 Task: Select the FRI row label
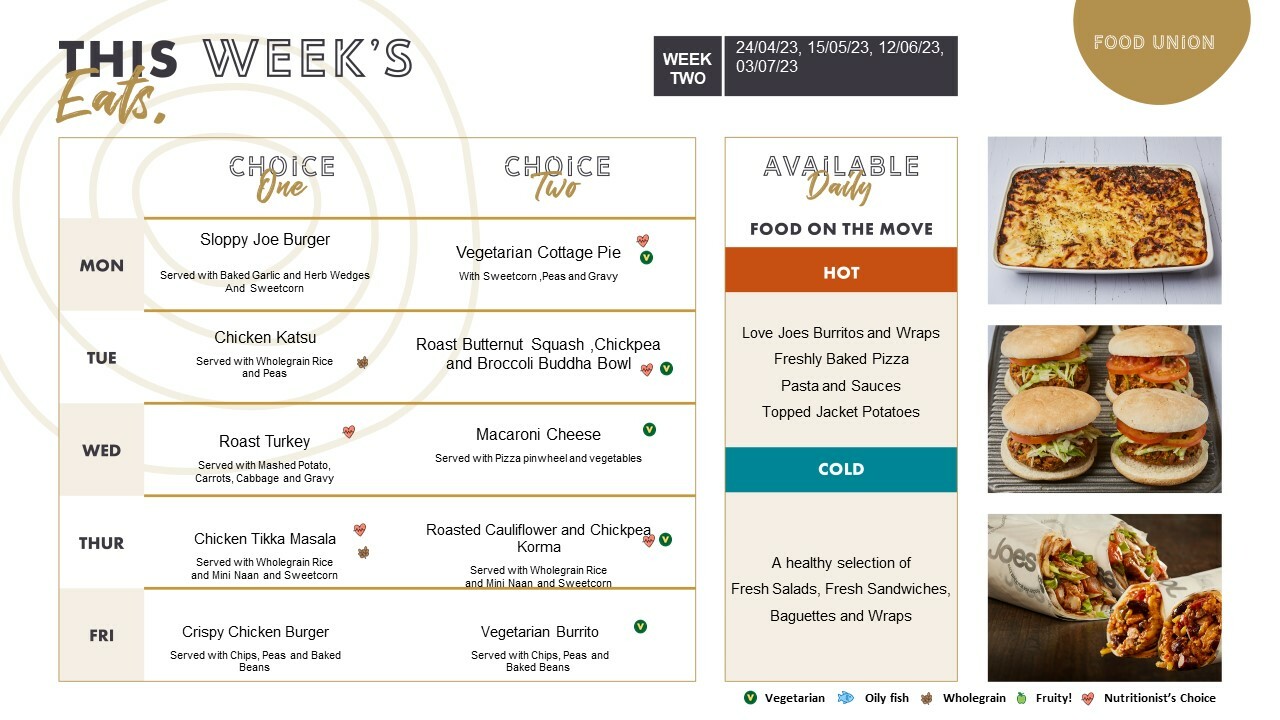[102, 635]
